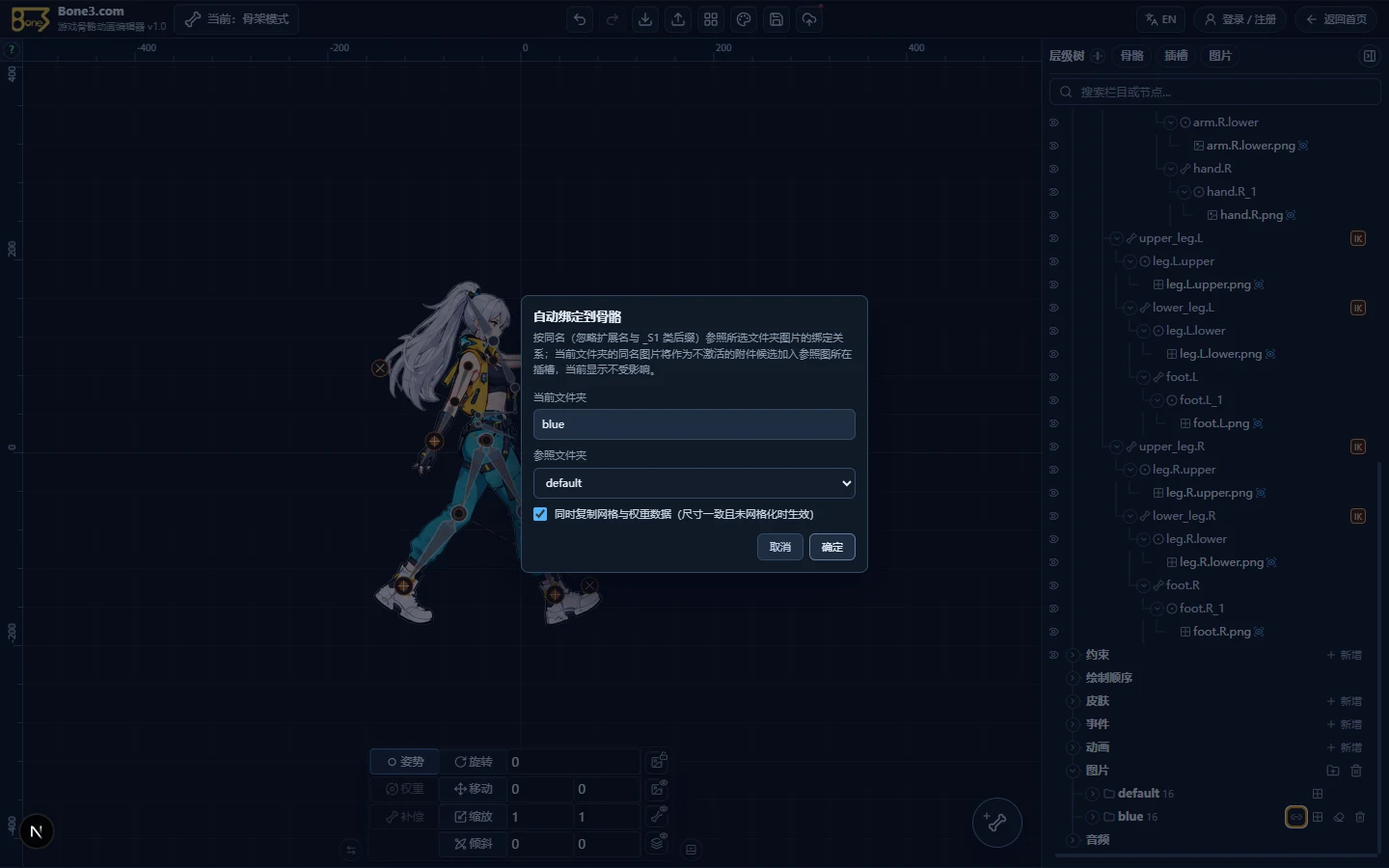Click the undo arrow icon
Viewport: 1389px width, 868px height.
[580, 19]
